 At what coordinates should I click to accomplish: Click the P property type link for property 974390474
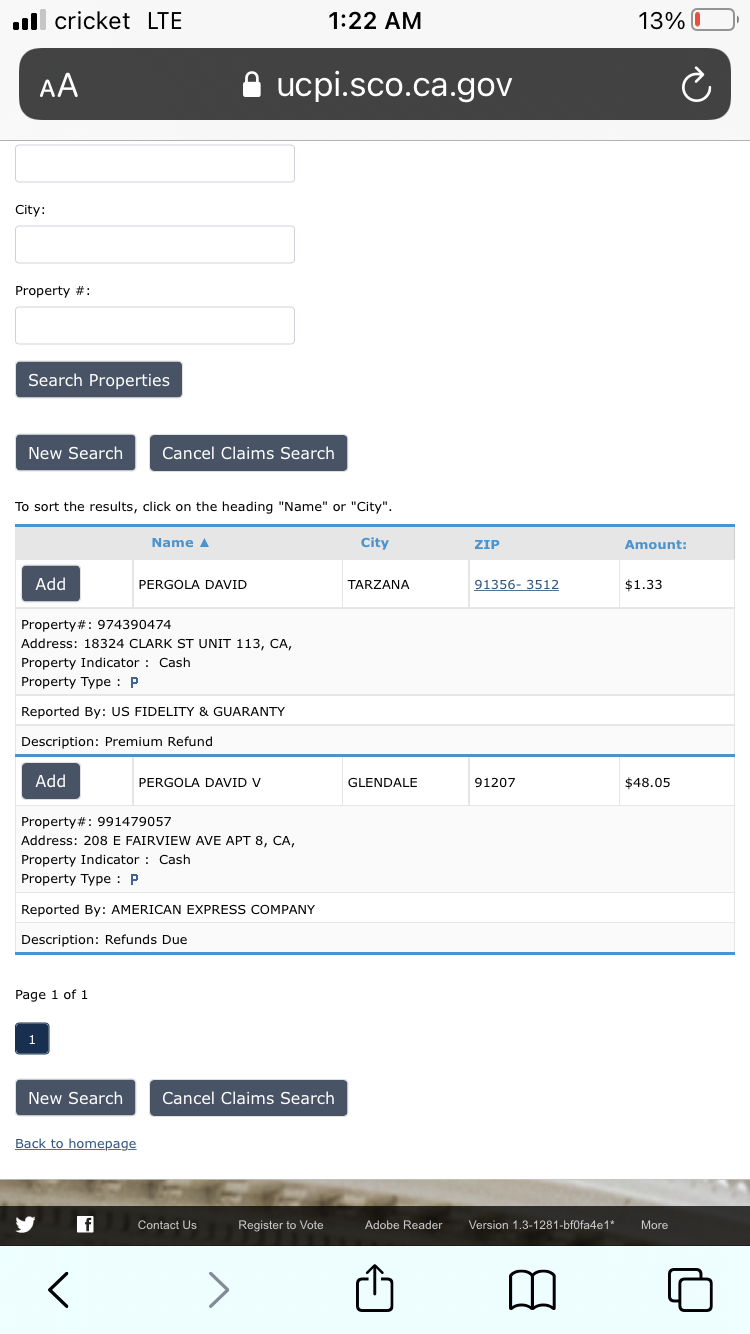coord(134,682)
